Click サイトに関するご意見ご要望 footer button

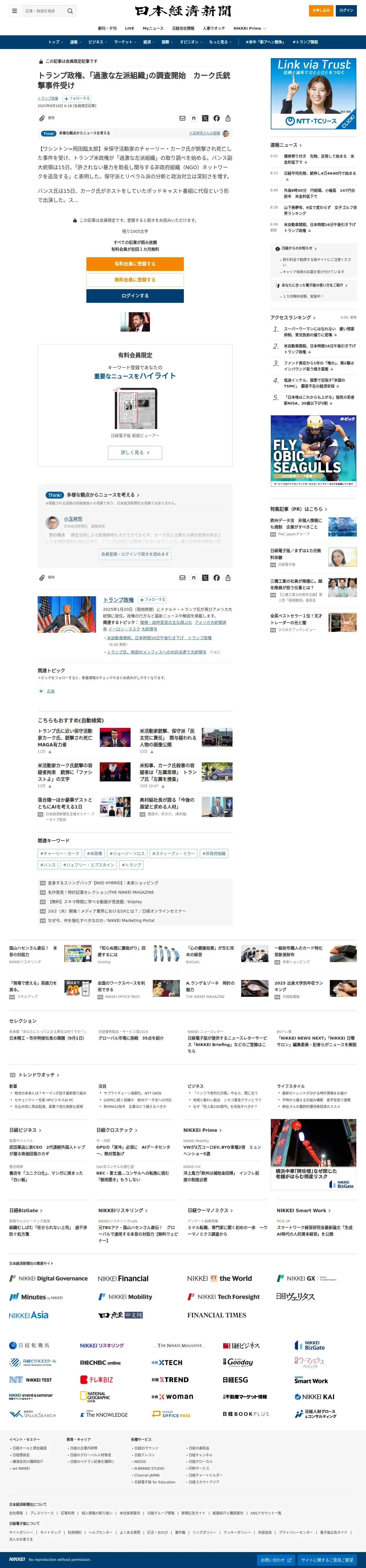click(x=328, y=1559)
